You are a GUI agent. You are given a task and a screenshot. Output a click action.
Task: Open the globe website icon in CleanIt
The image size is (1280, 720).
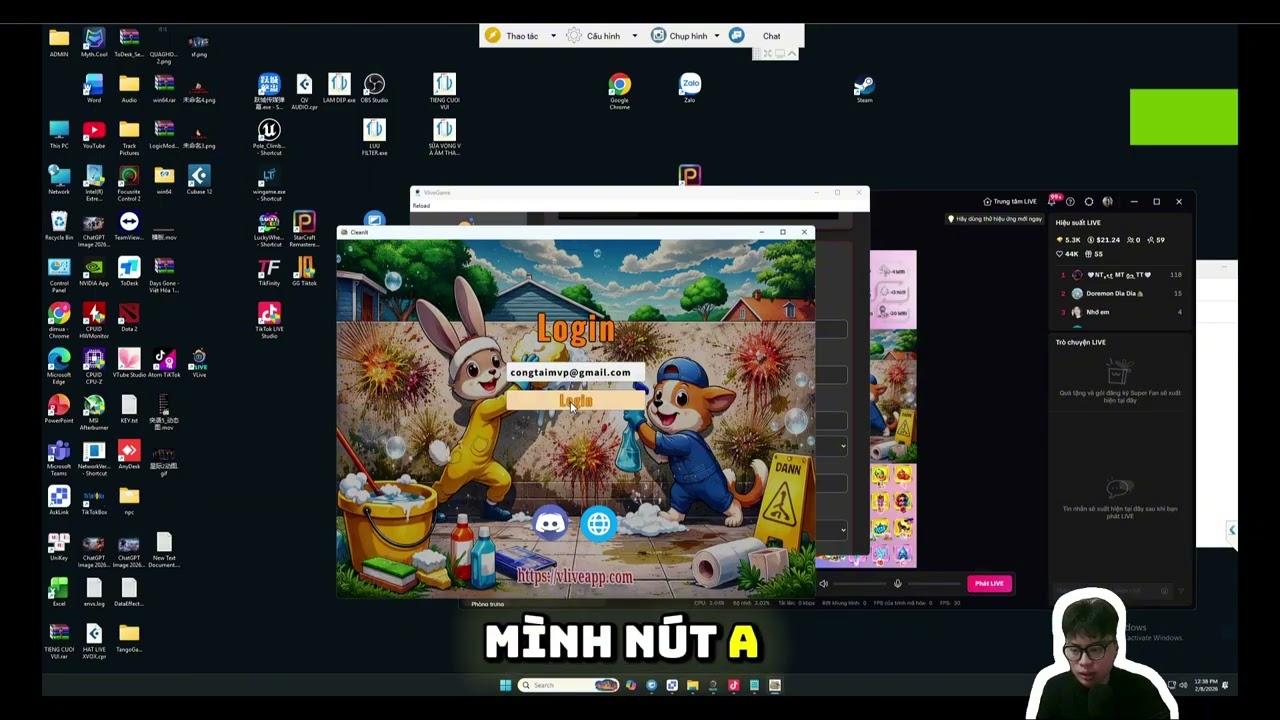tap(599, 523)
